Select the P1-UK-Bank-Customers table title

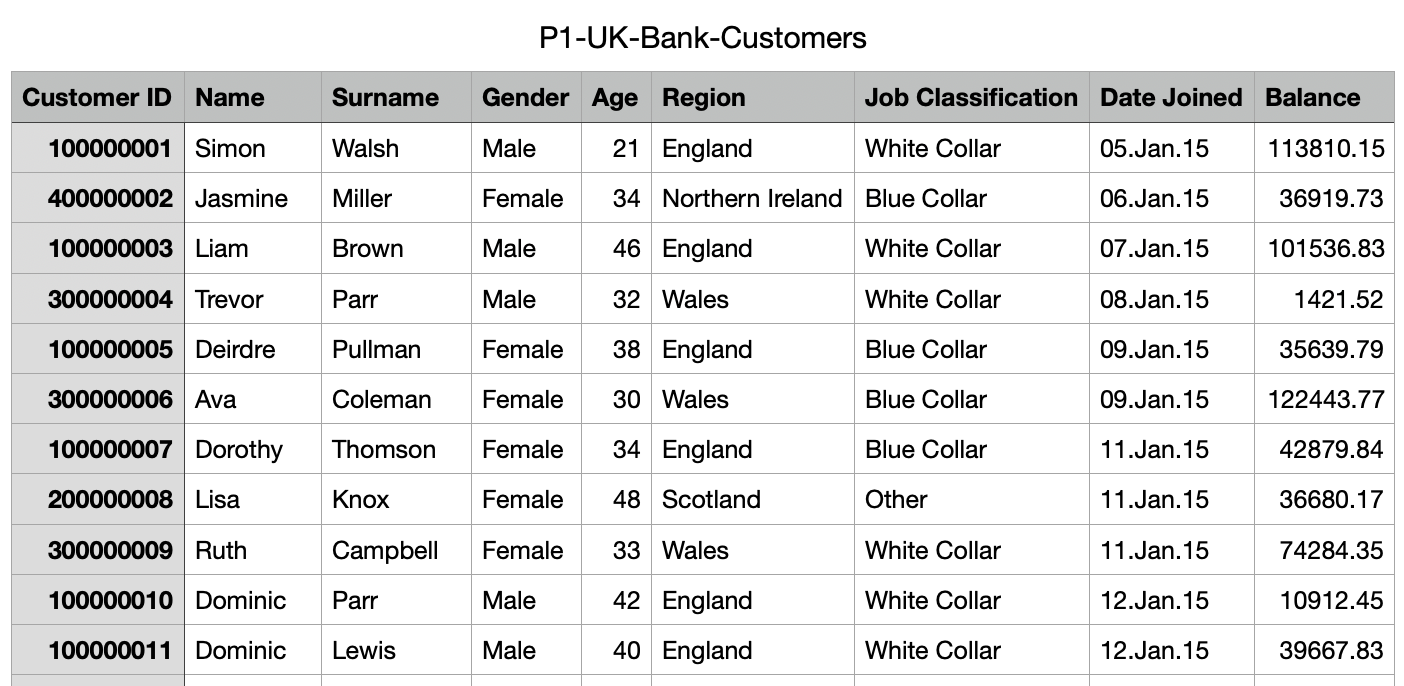702,38
